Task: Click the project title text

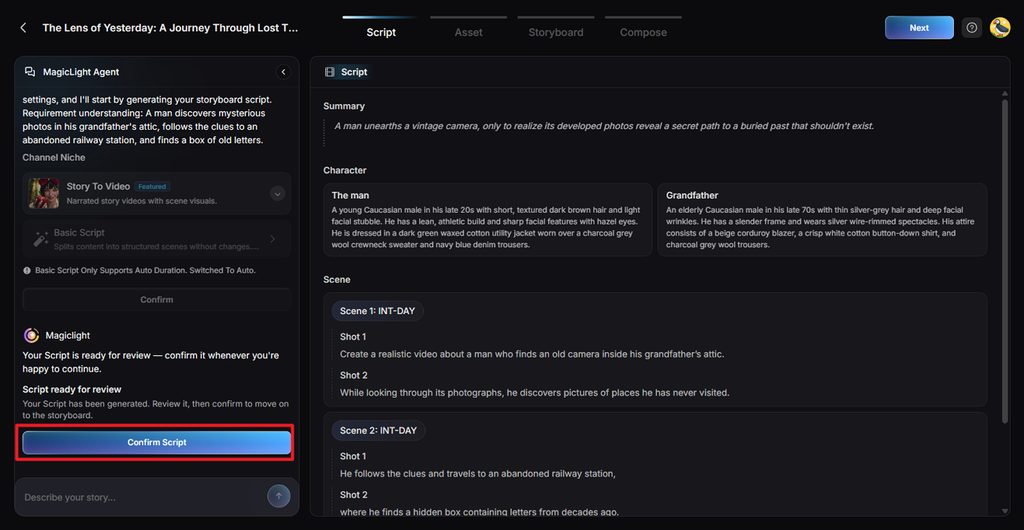Action: pos(170,28)
